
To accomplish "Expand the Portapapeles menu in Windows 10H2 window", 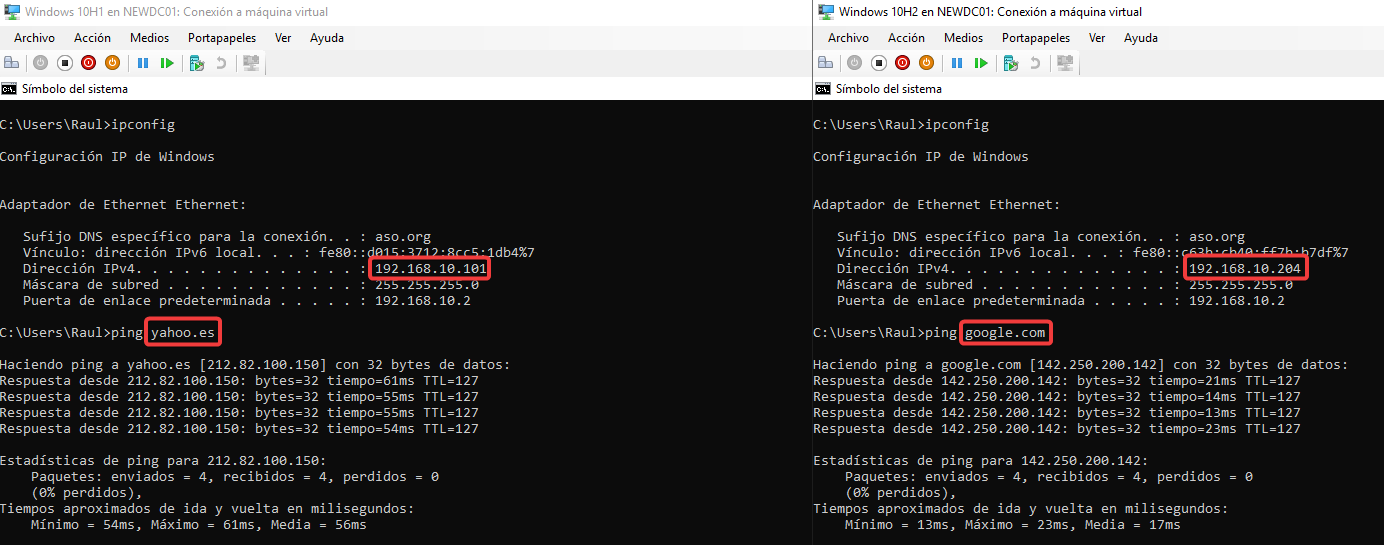I will (1036, 38).
